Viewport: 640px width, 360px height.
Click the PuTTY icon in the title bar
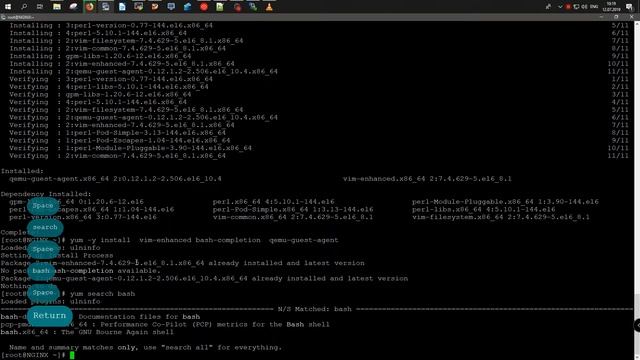[3, 17]
